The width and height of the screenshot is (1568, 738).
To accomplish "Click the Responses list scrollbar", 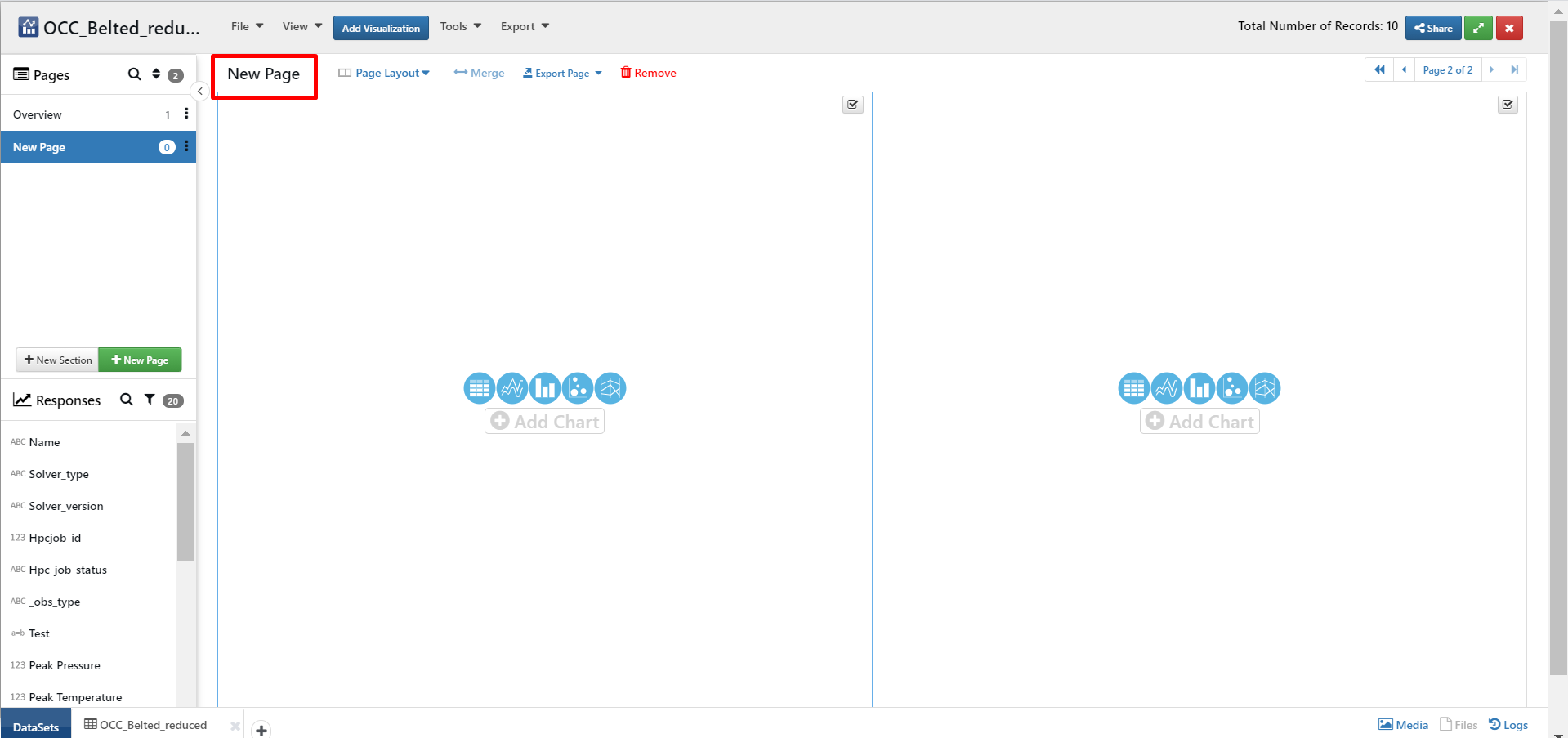I will [x=185, y=502].
